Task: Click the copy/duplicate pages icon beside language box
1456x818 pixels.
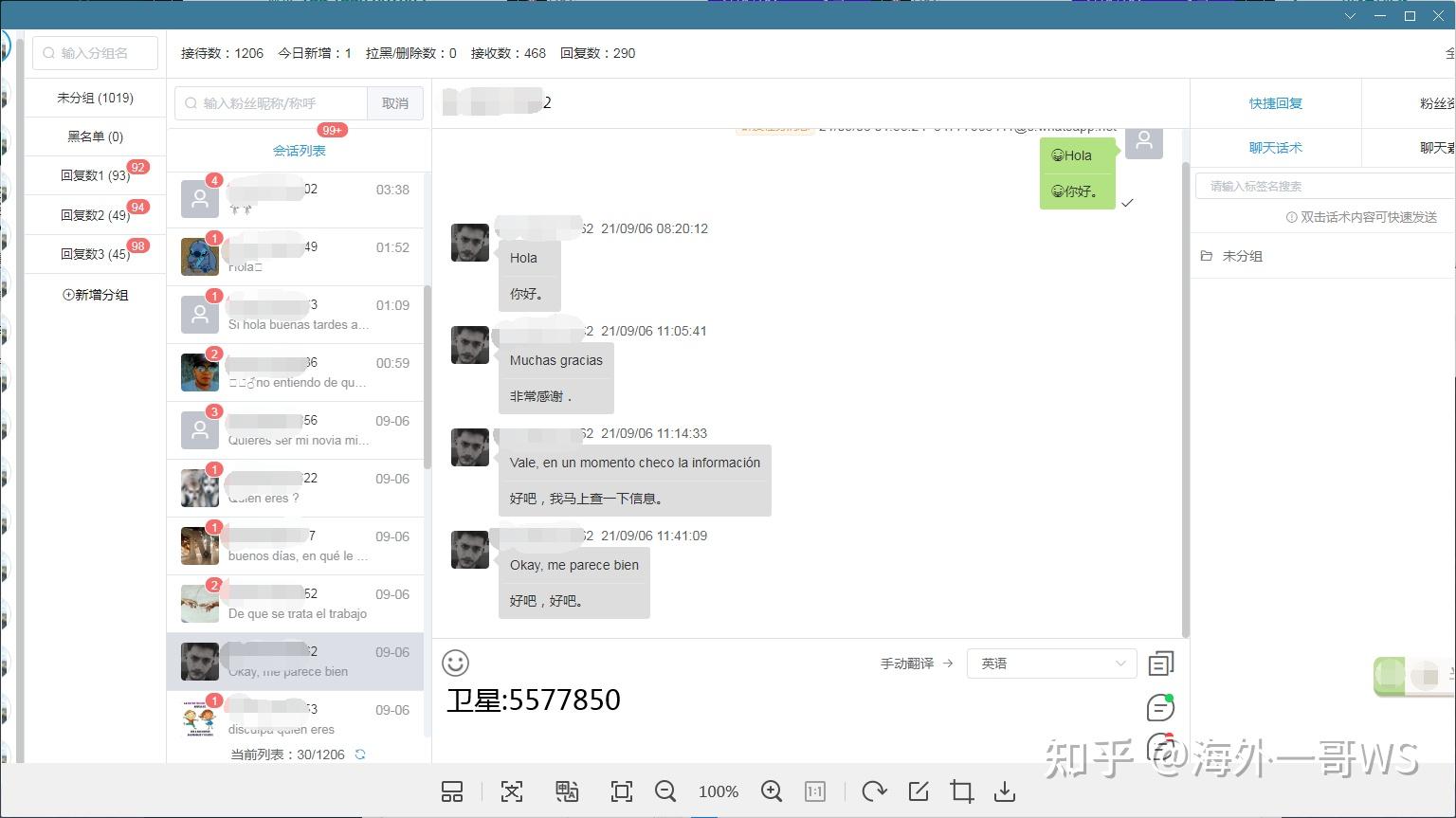Action: tap(1161, 663)
